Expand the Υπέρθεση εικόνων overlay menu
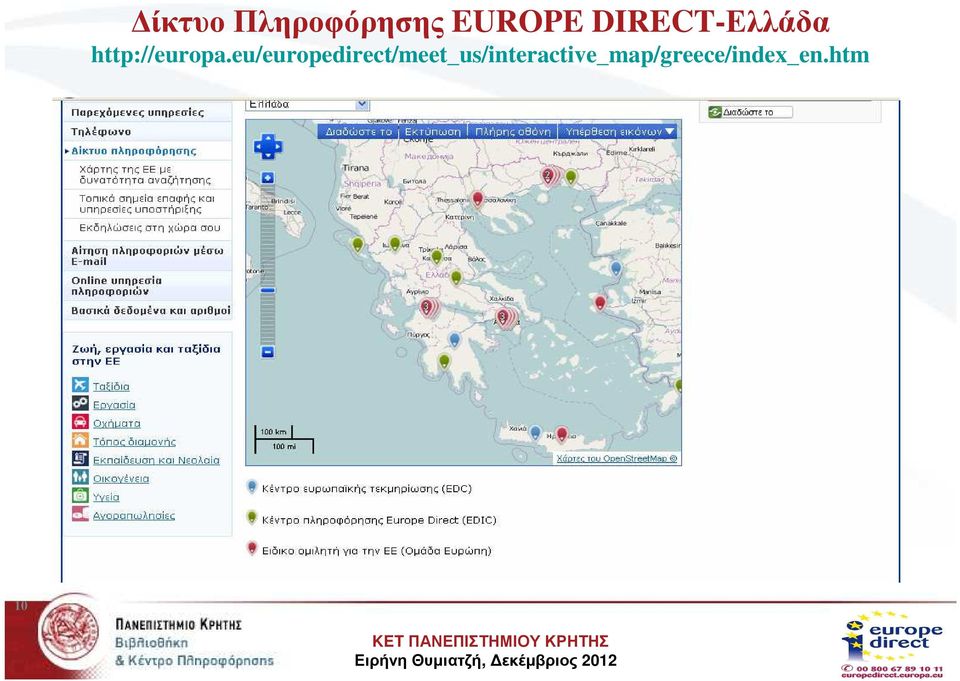This screenshot has height=681, width=960. [619, 132]
